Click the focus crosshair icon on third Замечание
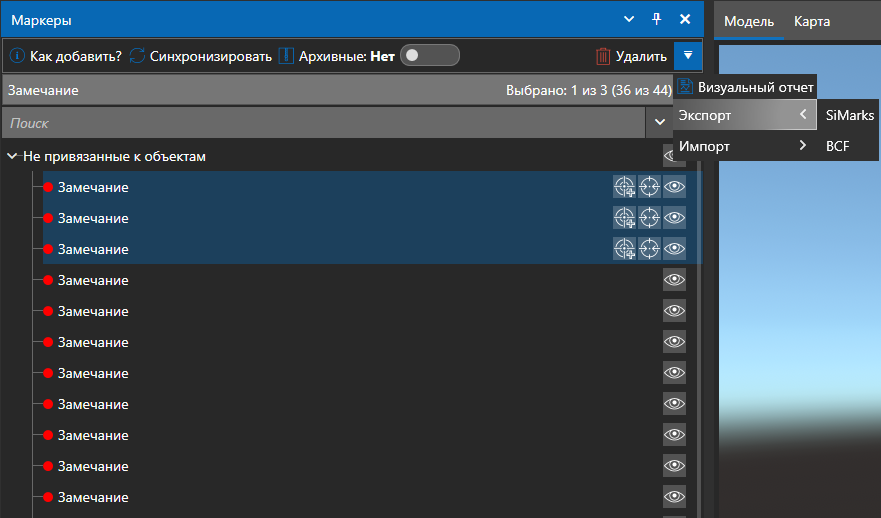The height and width of the screenshot is (518, 881). pyautogui.click(x=649, y=248)
